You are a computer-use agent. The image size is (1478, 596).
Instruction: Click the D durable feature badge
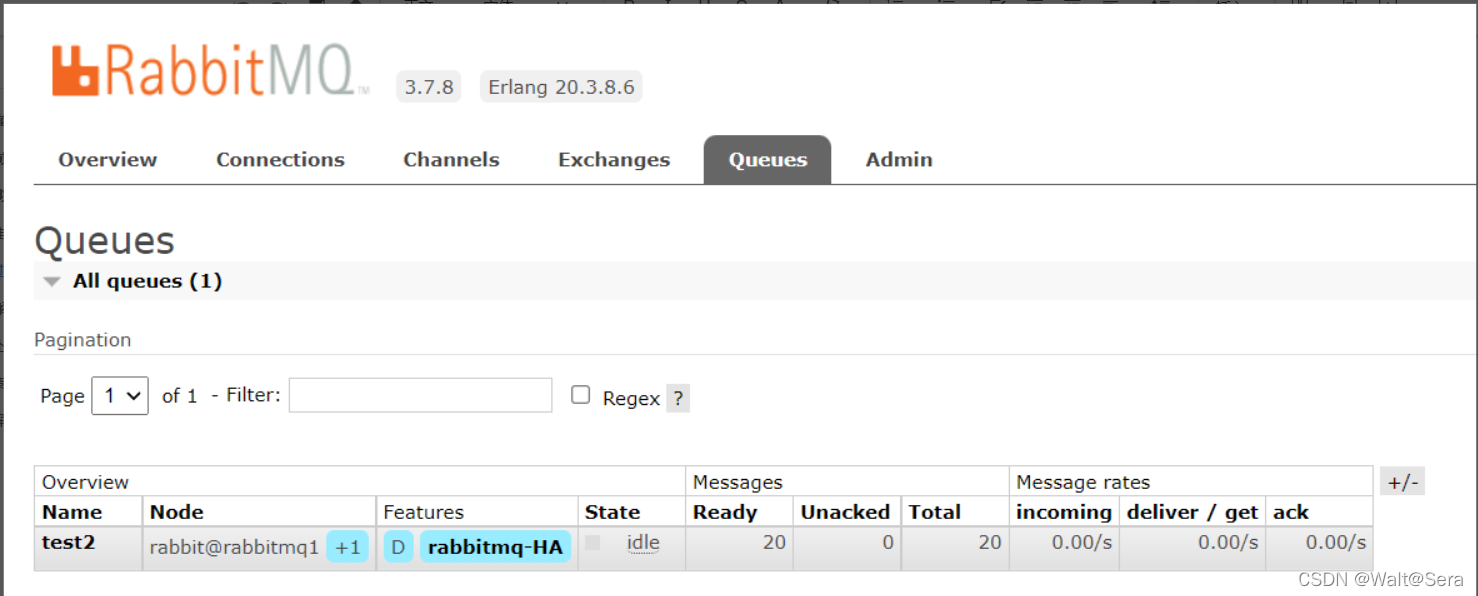pyautogui.click(x=398, y=547)
